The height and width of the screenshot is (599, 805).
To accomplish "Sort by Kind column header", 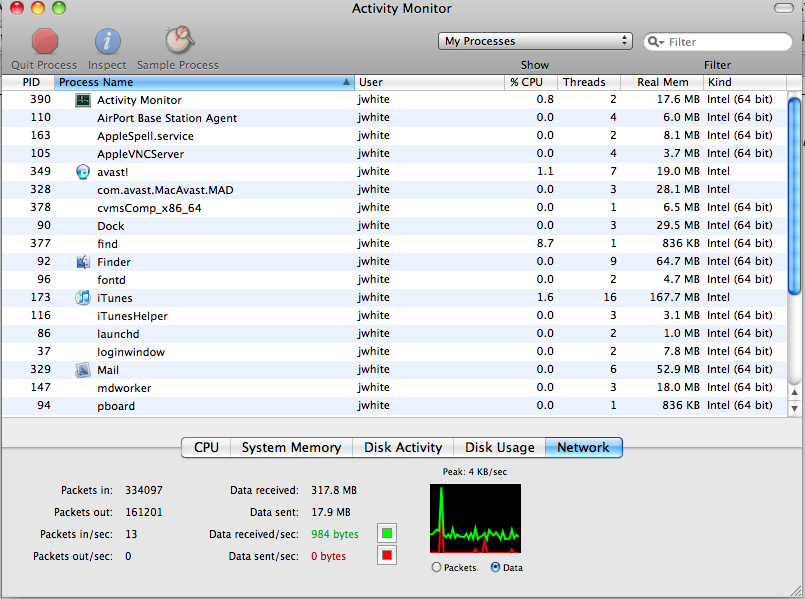I will point(745,82).
